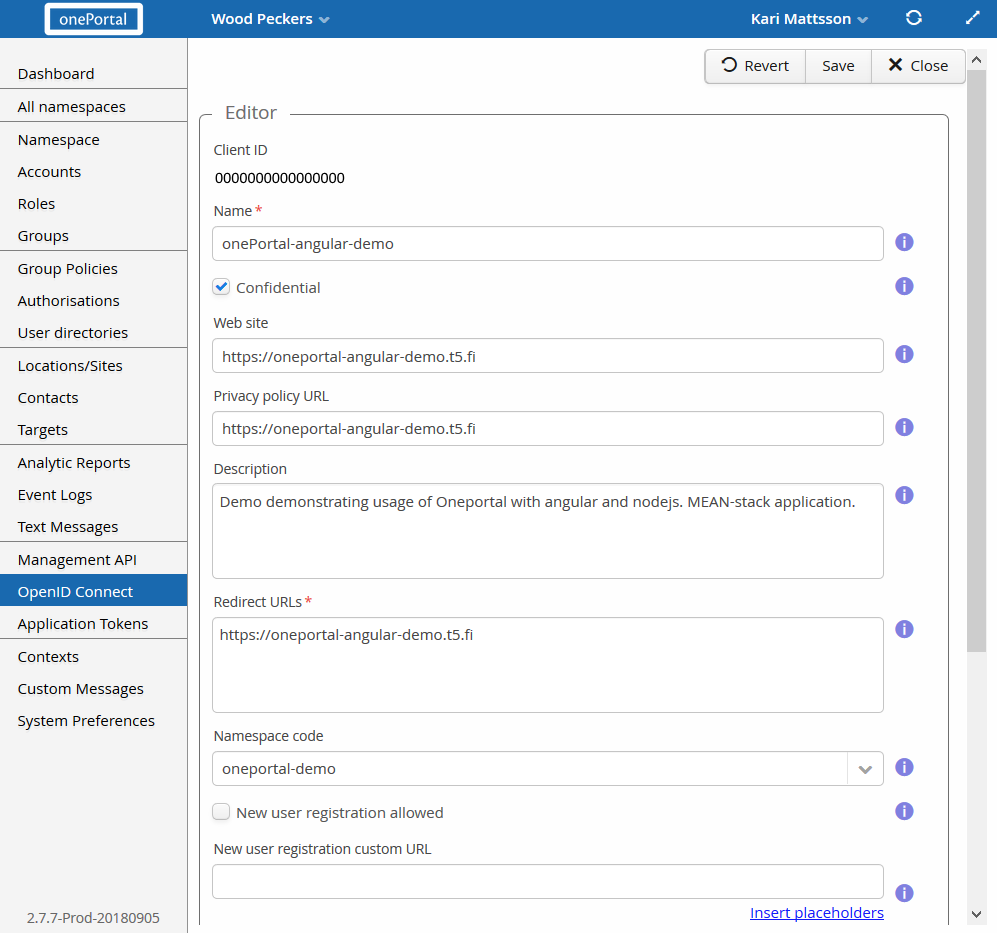Open Application Tokens in sidebar
Image resolution: width=997 pixels, height=933 pixels.
(x=83, y=624)
